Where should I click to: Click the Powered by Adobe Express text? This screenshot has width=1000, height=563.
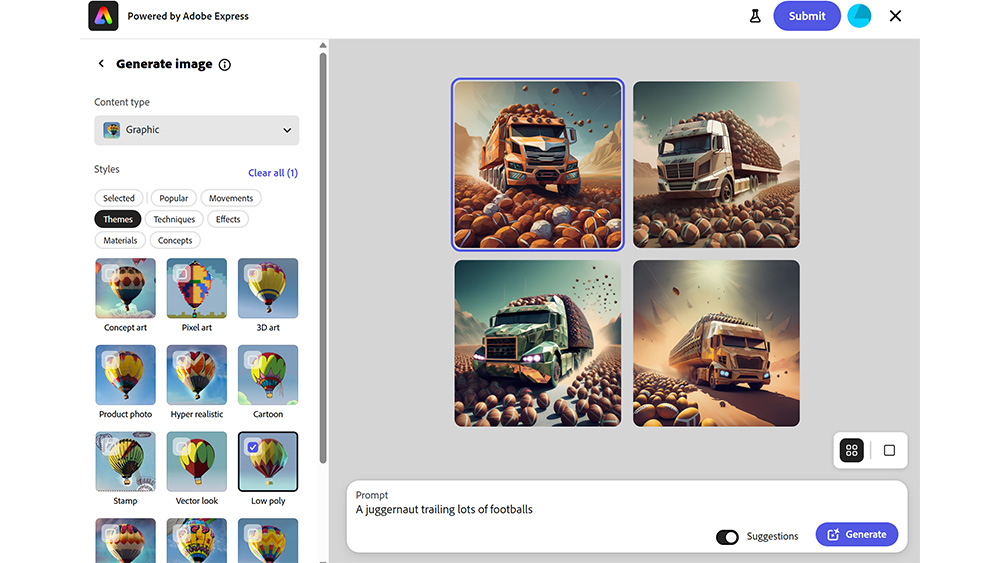click(x=188, y=16)
